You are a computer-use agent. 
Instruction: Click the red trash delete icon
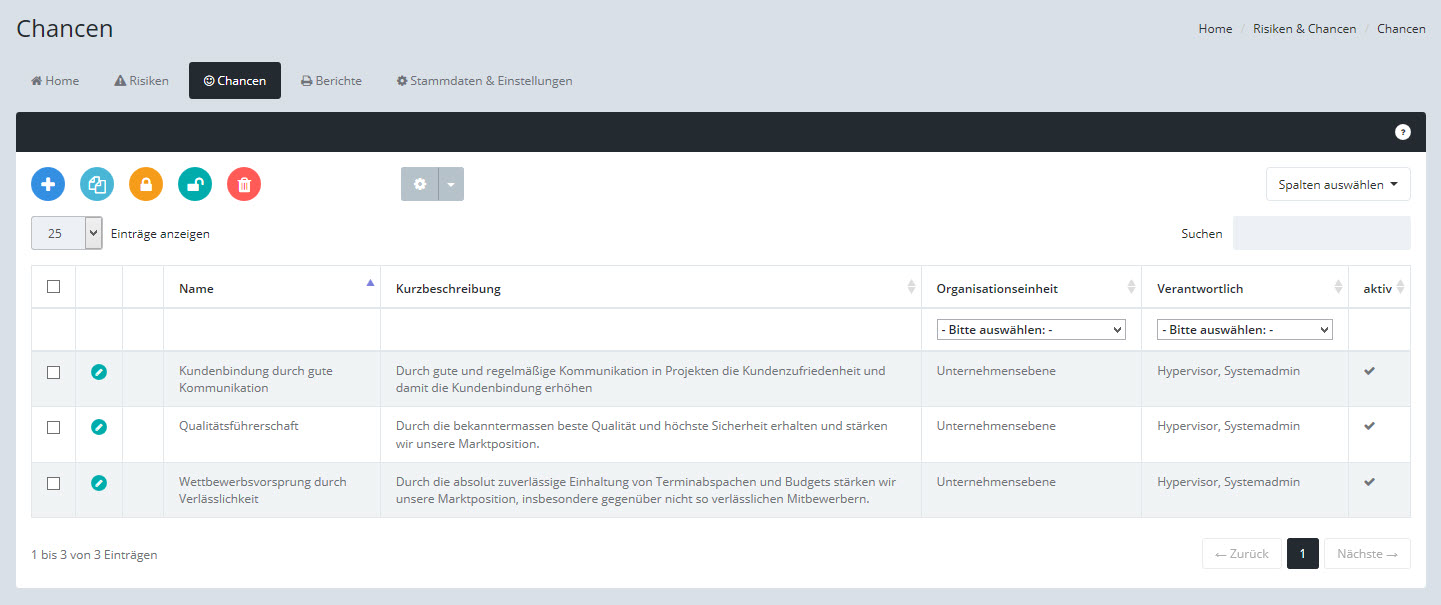[244, 184]
